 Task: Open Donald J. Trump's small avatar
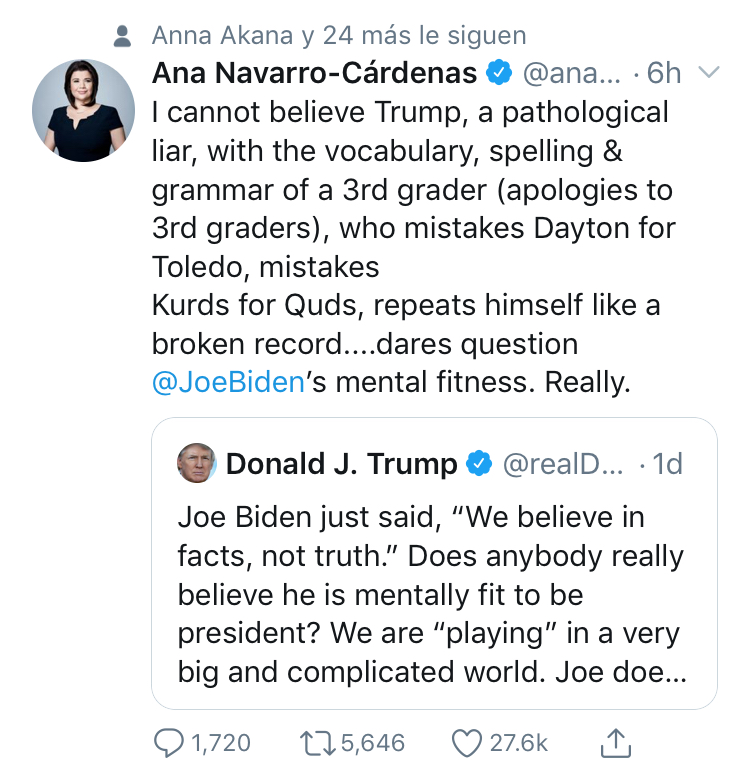[196, 463]
